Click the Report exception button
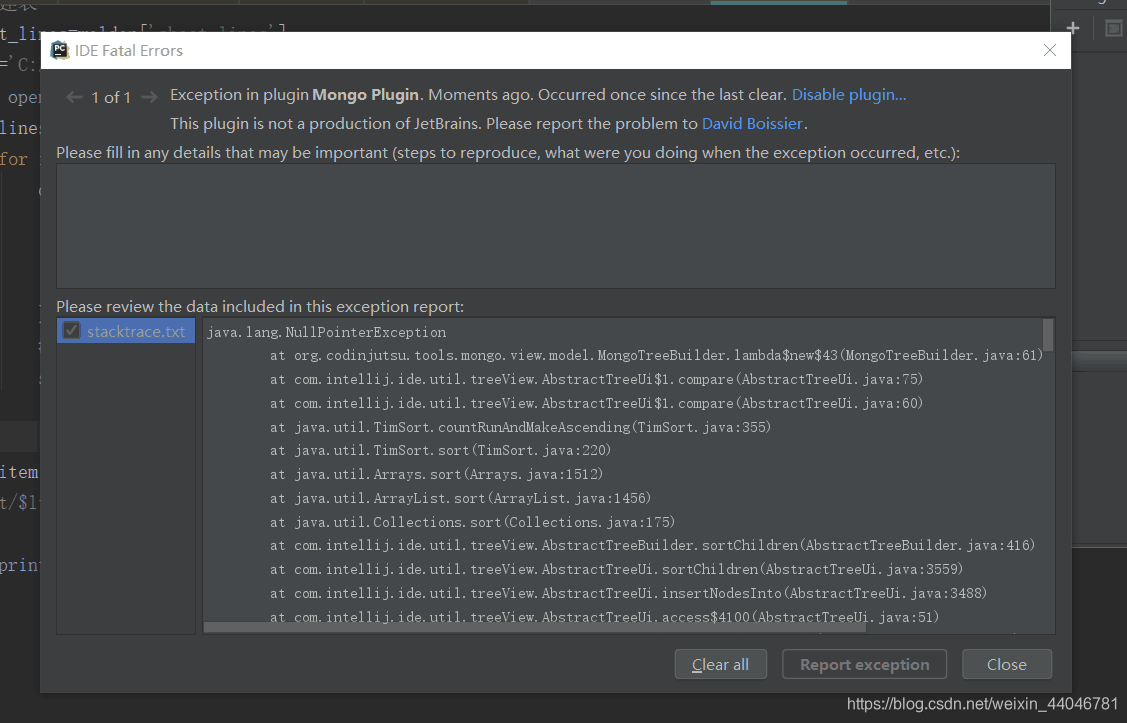The height and width of the screenshot is (723, 1127). point(864,664)
